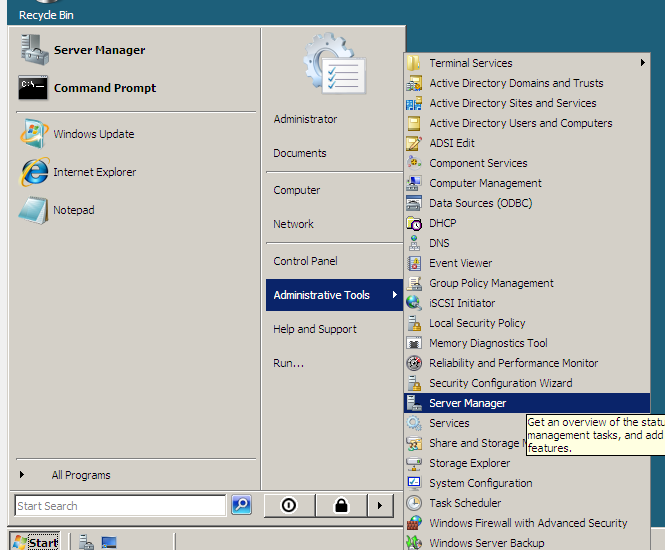The image size is (665, 550).
Task: Click the Start button on taskbar
Action: 35,542
